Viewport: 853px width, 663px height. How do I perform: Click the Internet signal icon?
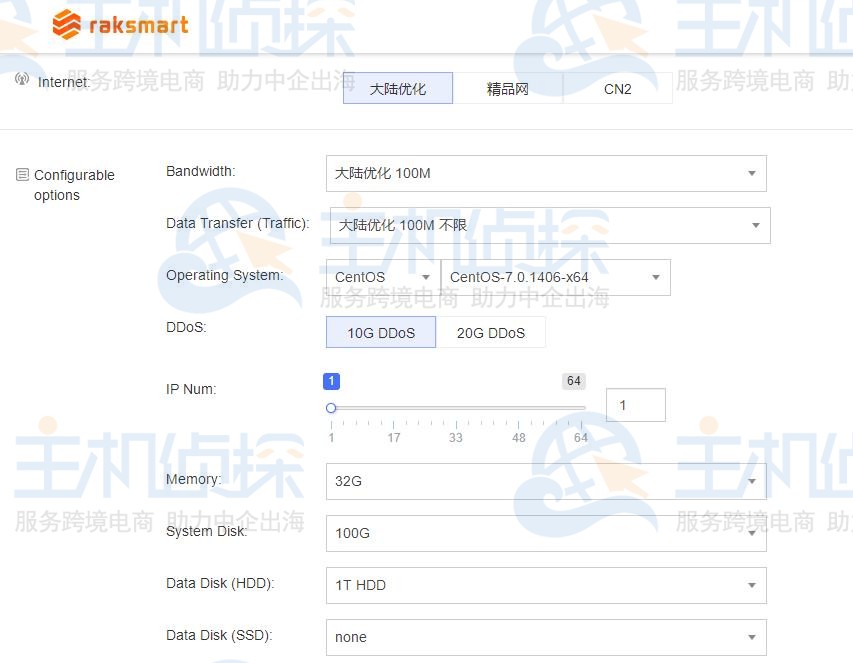pos(22,79)
